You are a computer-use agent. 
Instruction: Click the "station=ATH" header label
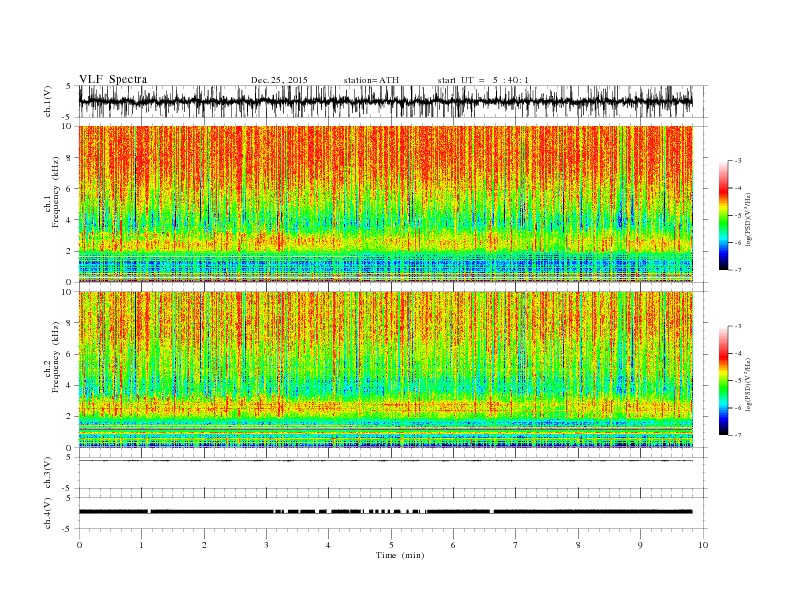pos(371,80)
